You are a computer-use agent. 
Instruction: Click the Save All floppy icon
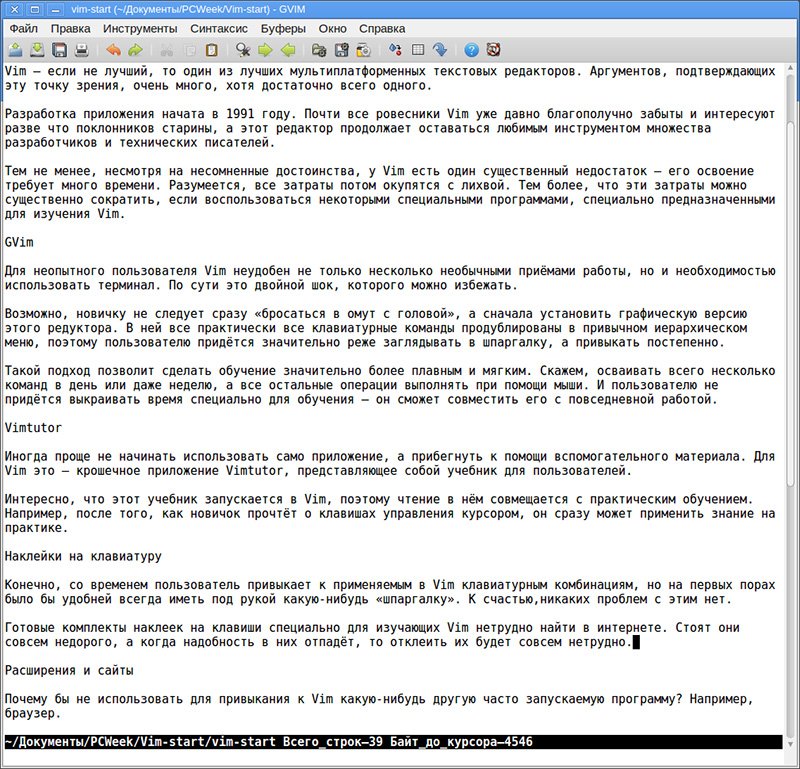tap(60, 50)
